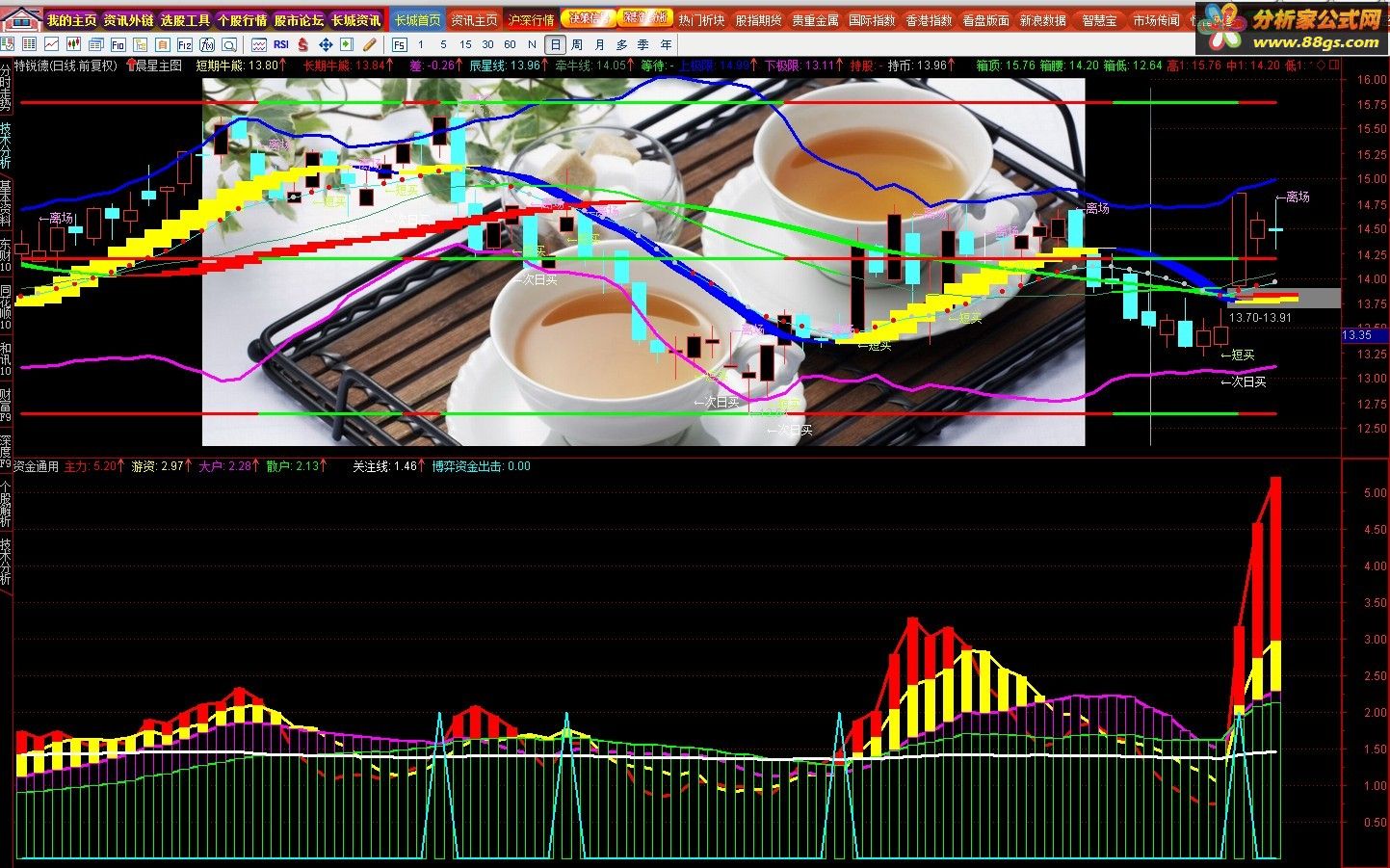Select the candlestick chart icon

[73, 44]
